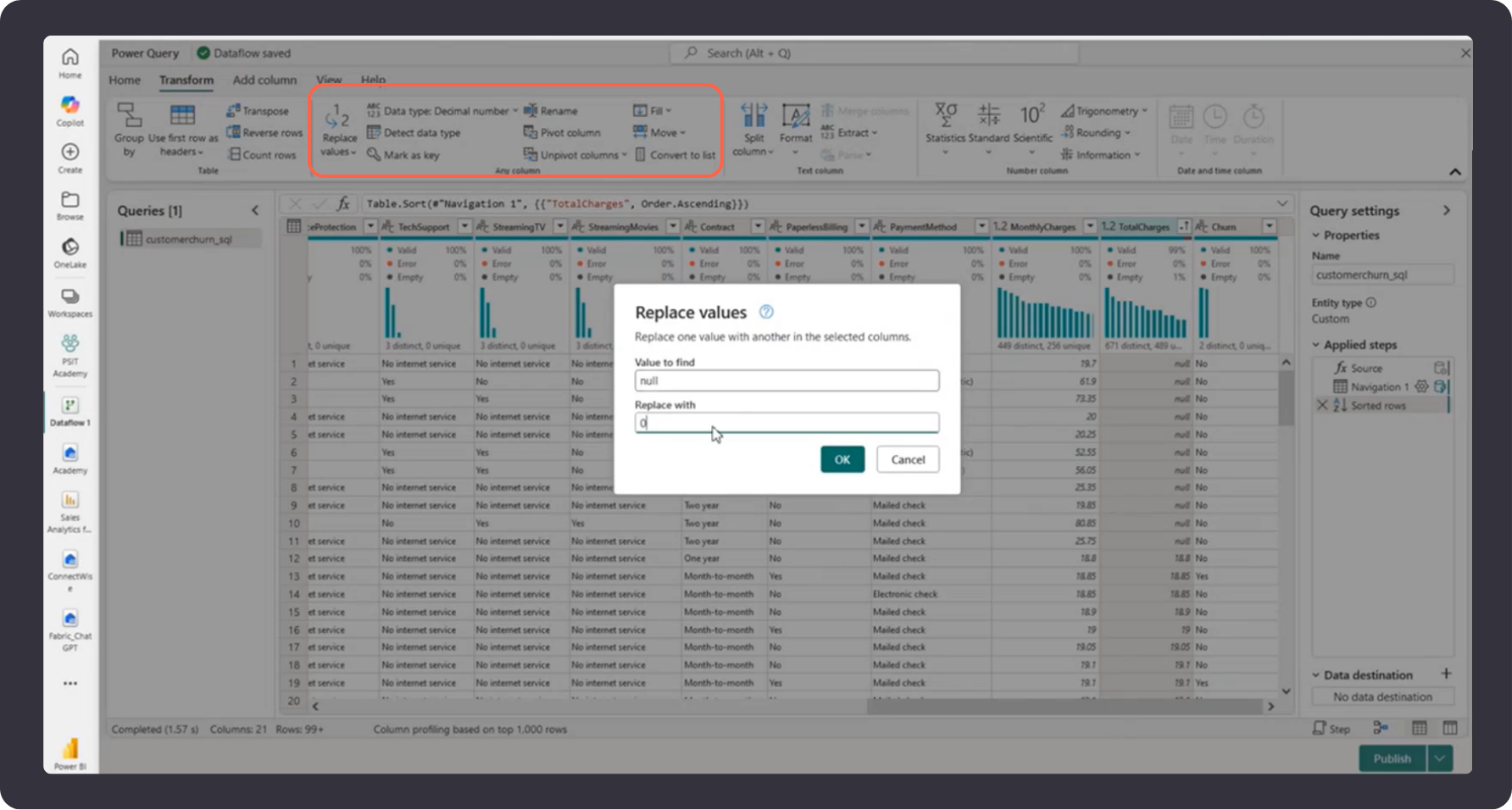This screenshot has width=1512, height=810.
Task: Click Mark as key tool
Action: [x=403, y=155]
